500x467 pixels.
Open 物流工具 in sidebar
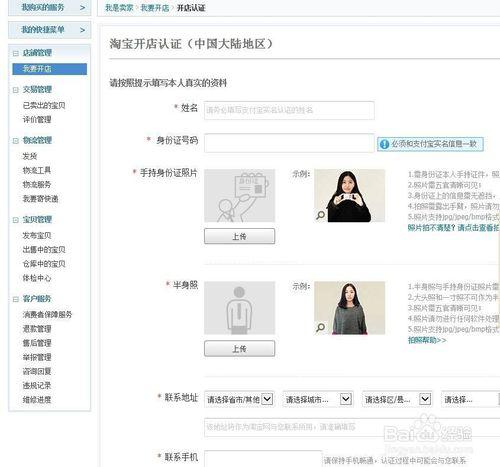(x=37, y=170)
